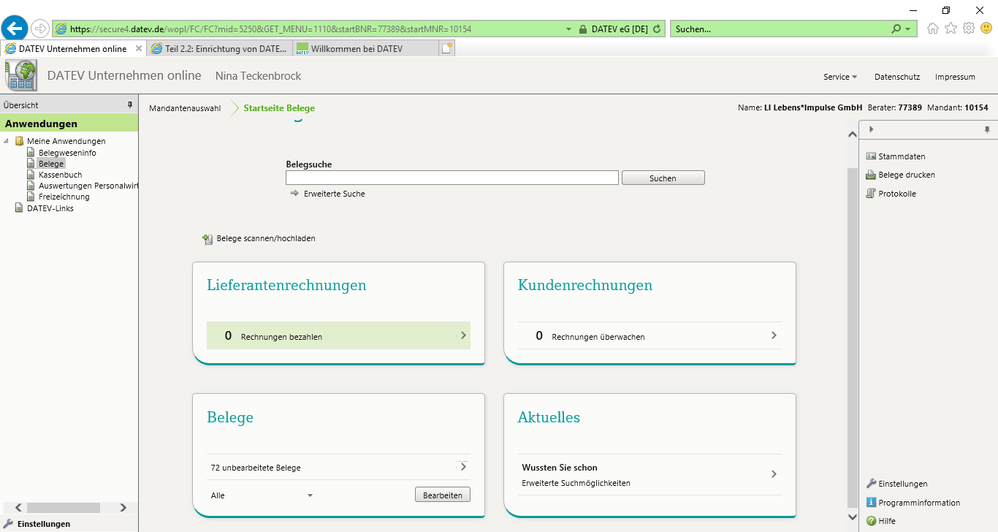Open Auswertungen Personalwirtschaft tree item

click(88, 186)
